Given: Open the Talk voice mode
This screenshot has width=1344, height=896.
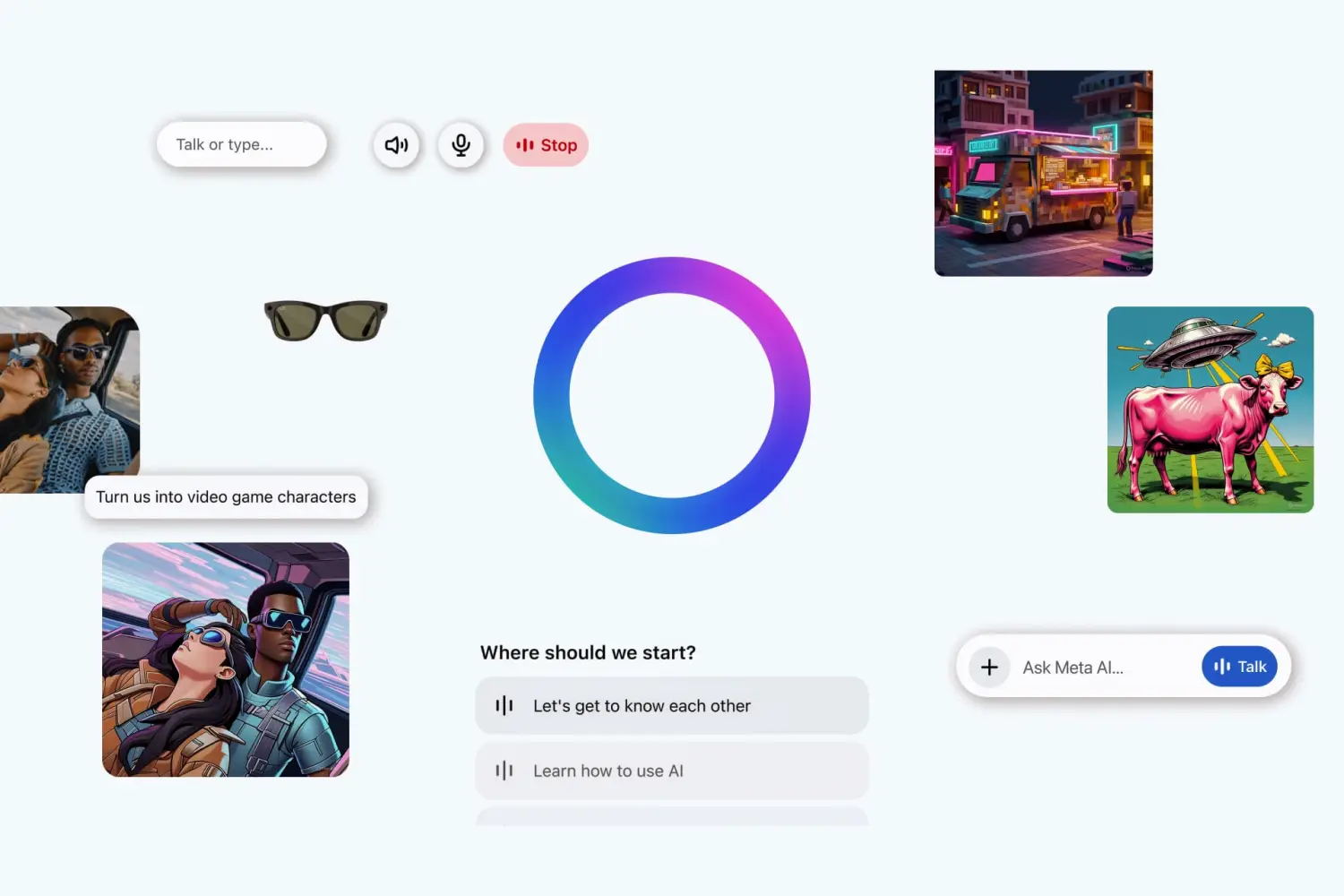Looking at the screenshot, I should click(1240, 667).
